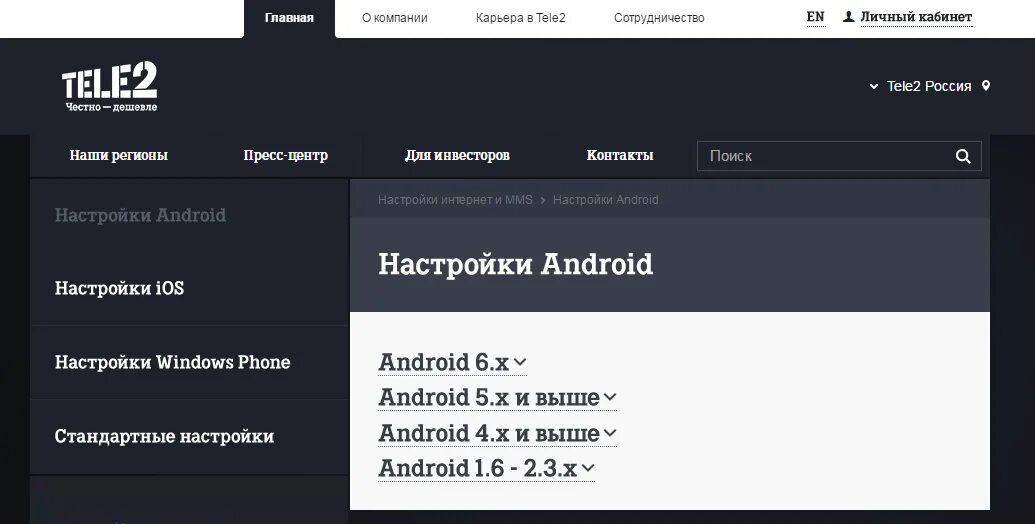Open Карьера в Tele2 tab
The height and width of the screenshot is (524, 1035).
521,18
